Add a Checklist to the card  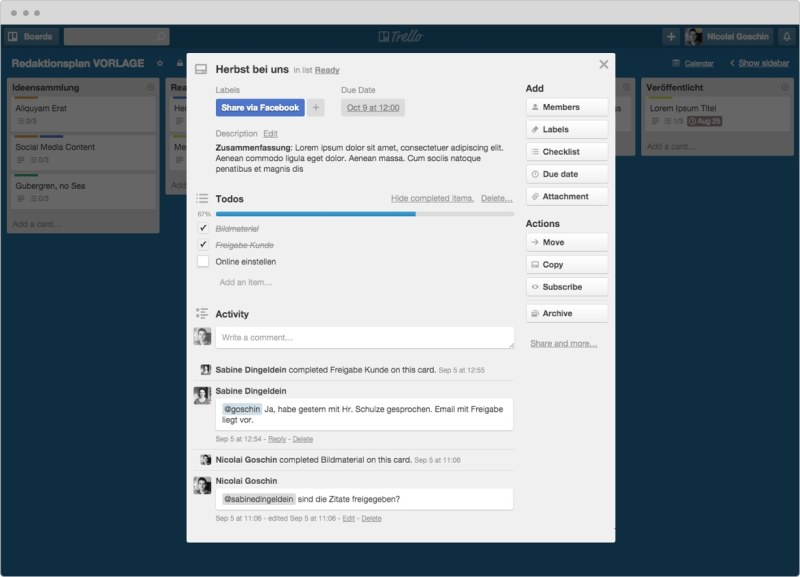coord(567,152)
